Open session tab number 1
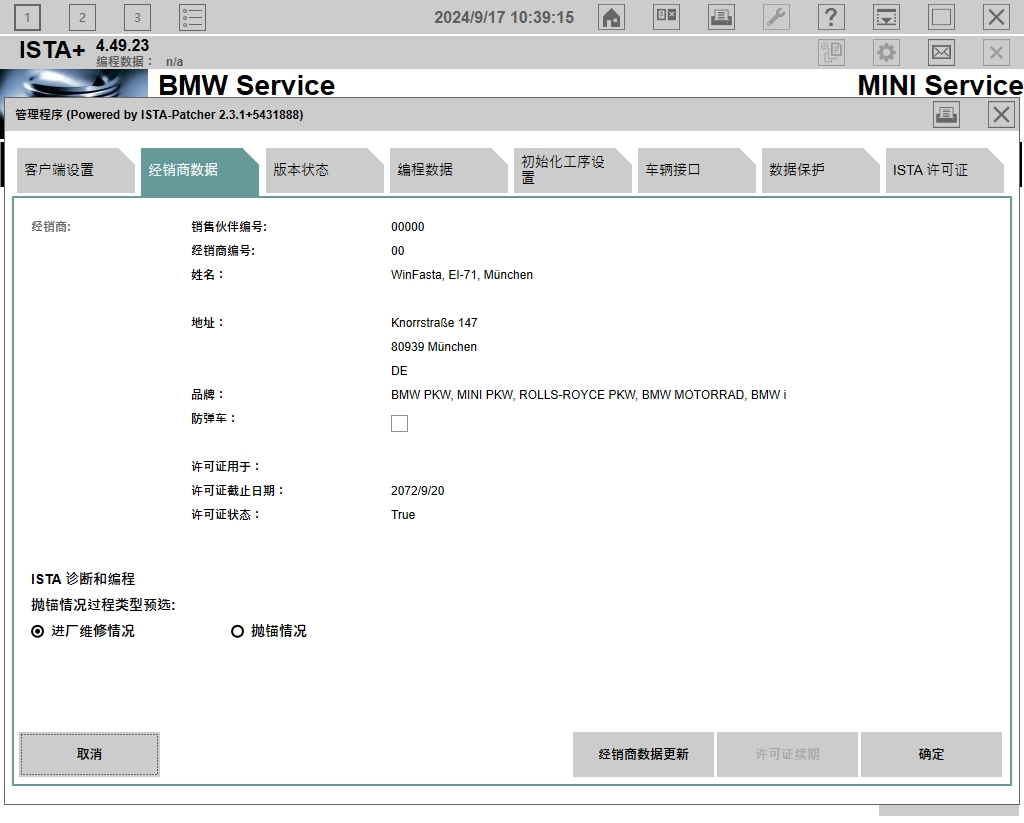1024x823 pixels. [x=27, y=18]
